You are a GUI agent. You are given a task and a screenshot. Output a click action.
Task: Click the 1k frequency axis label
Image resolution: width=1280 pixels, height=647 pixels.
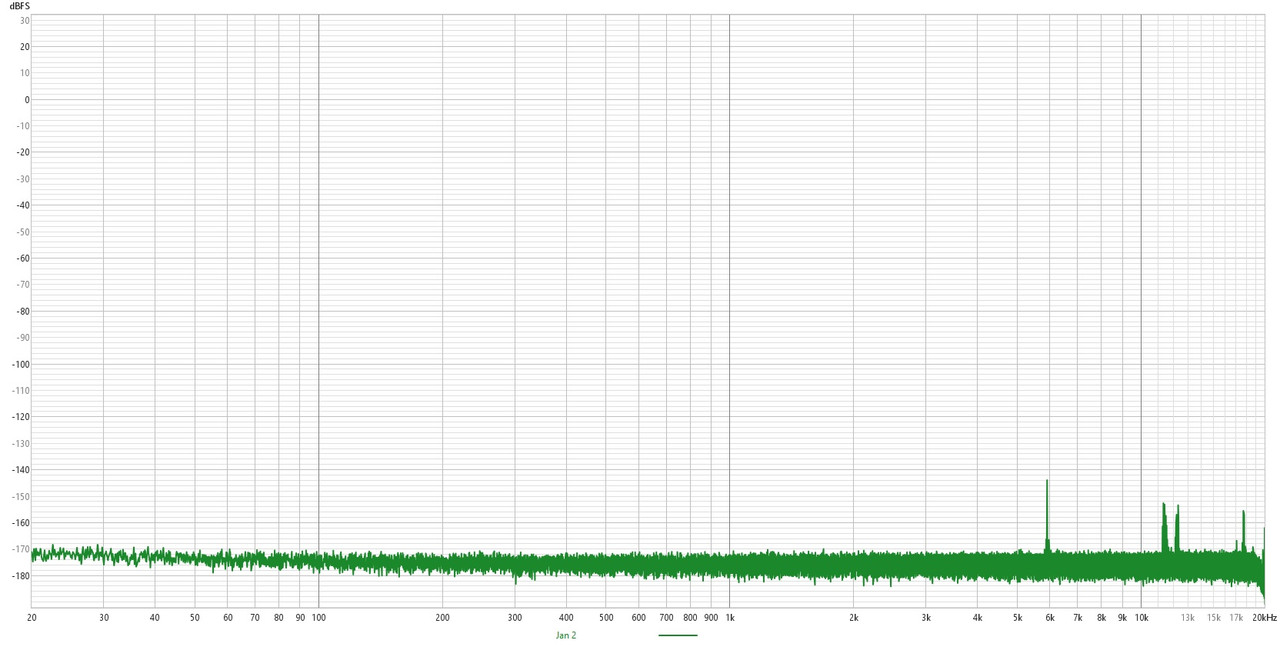pyautogui.click(x=729, y=618)
